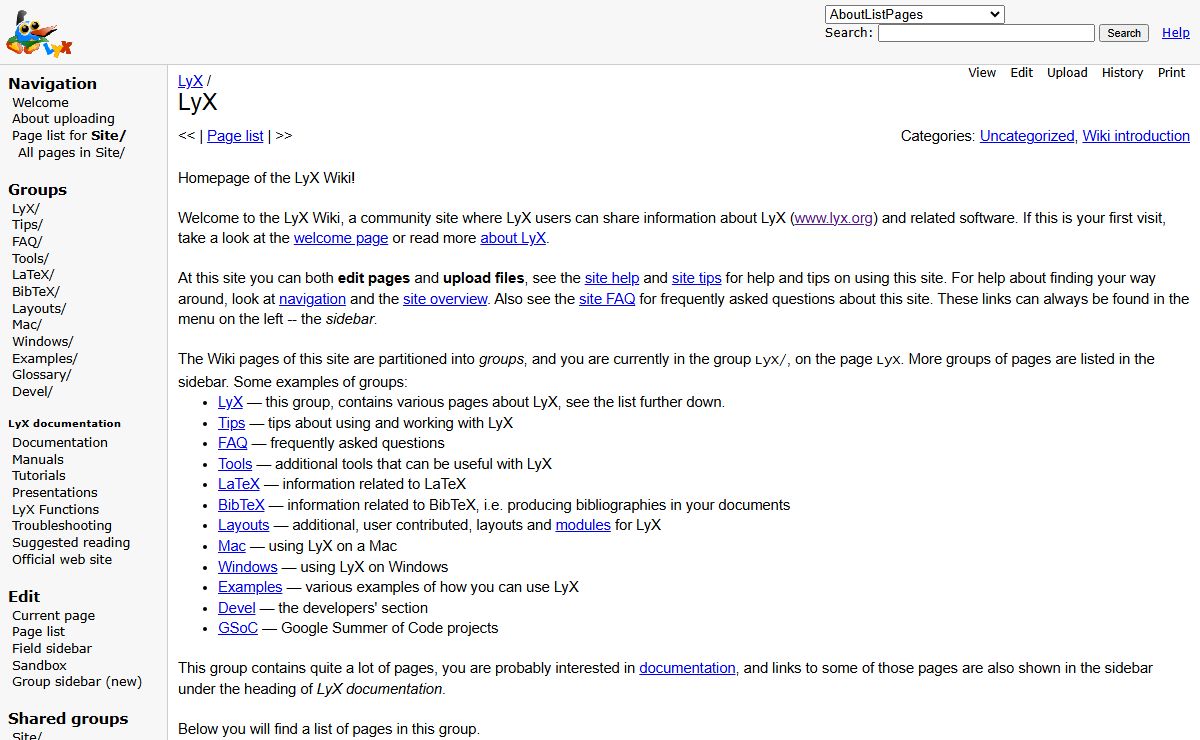Select LyX/ in sidebar Groups
1200x740 pixels.
(x=26, y=209)
